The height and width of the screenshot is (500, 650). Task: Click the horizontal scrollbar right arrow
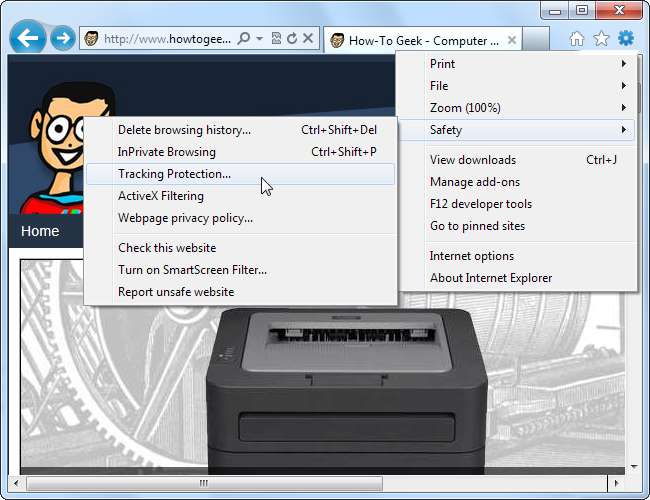pyautogui.click(x=617, y=483)
